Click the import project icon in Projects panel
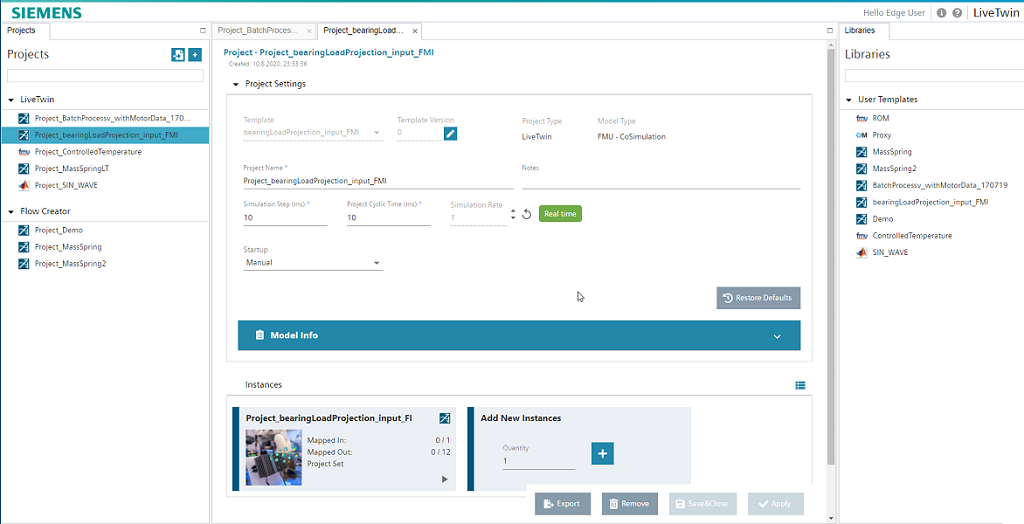The image size is (1024, 524). tap(178, 55)
